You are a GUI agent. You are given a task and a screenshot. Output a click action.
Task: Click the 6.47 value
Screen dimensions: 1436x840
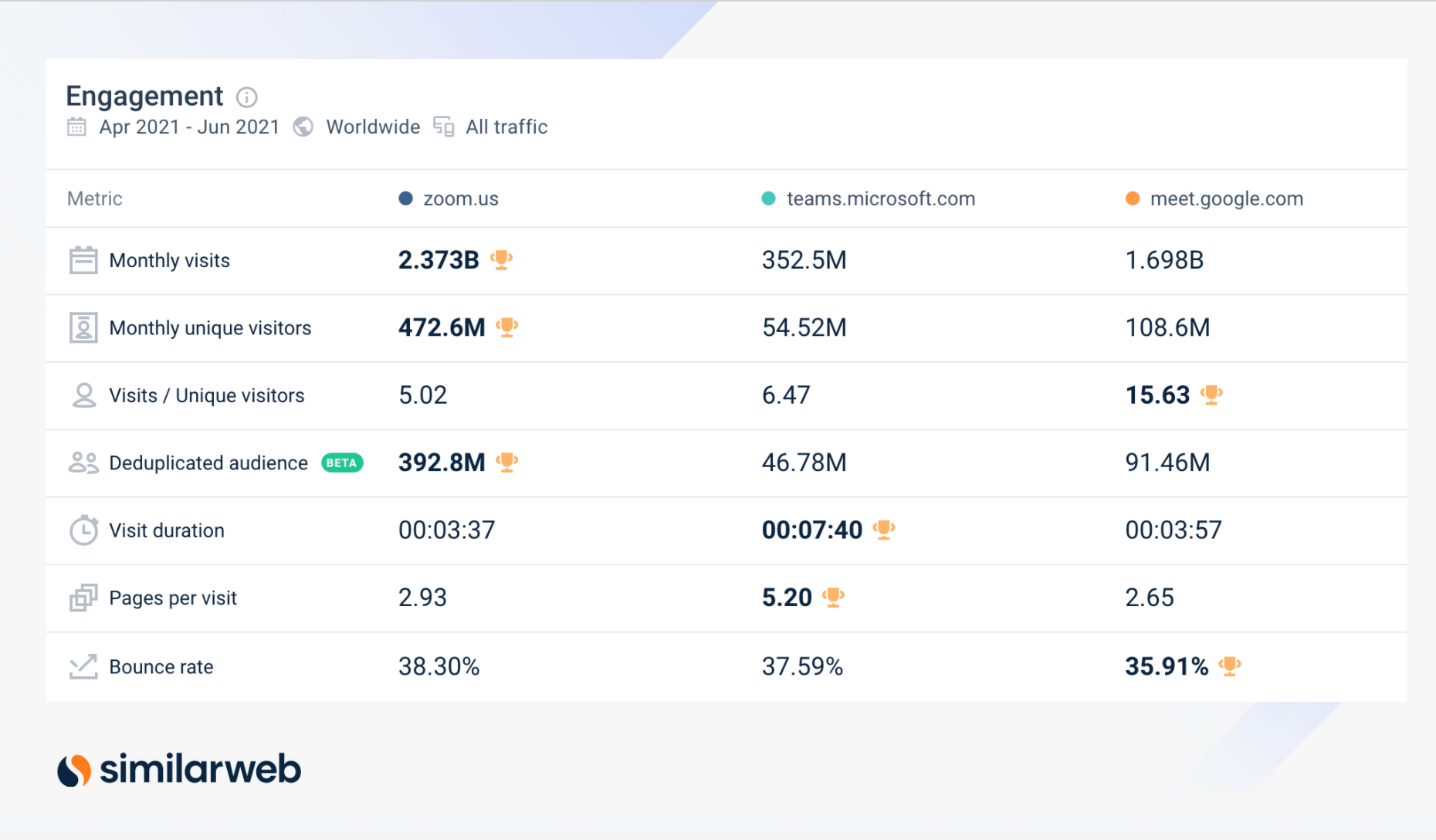pyautogui.click(x=786, y=395)
